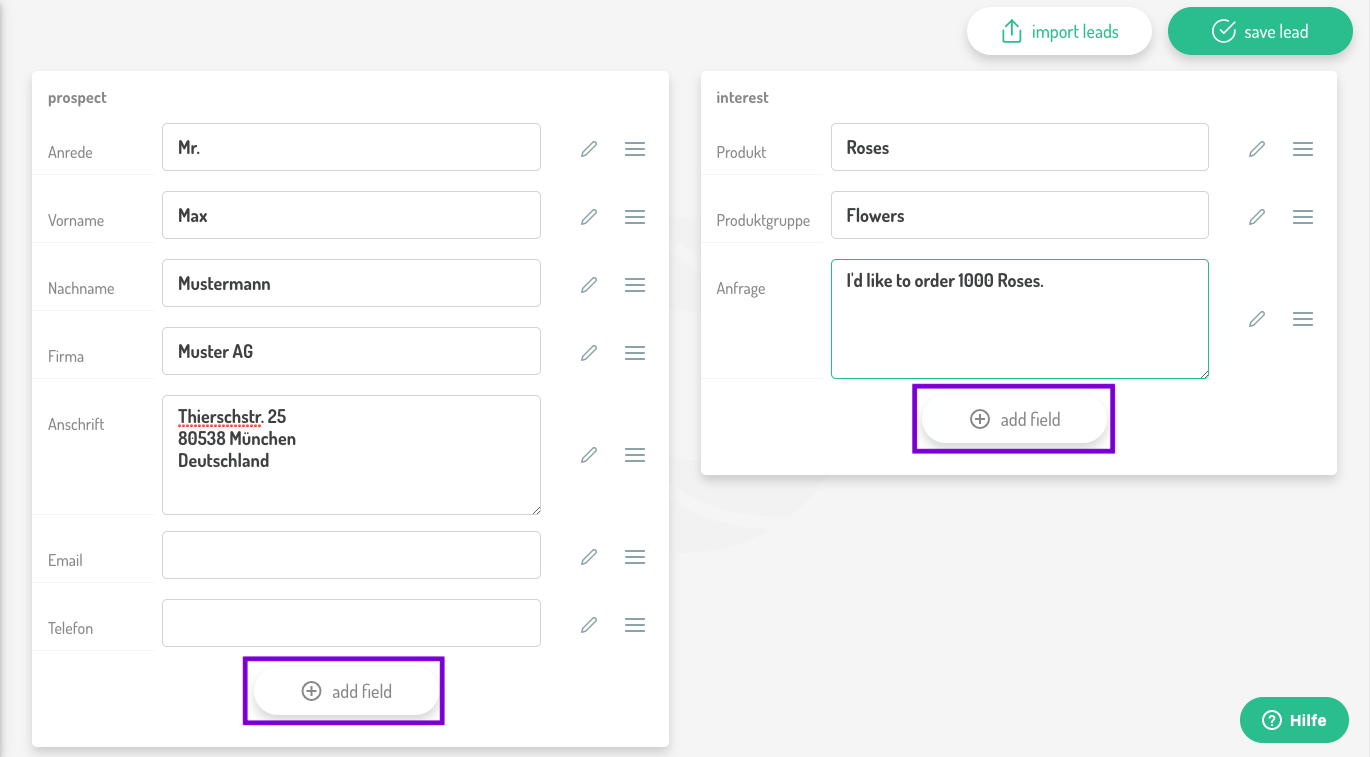Add a field to the interest section

[1014, 419]
